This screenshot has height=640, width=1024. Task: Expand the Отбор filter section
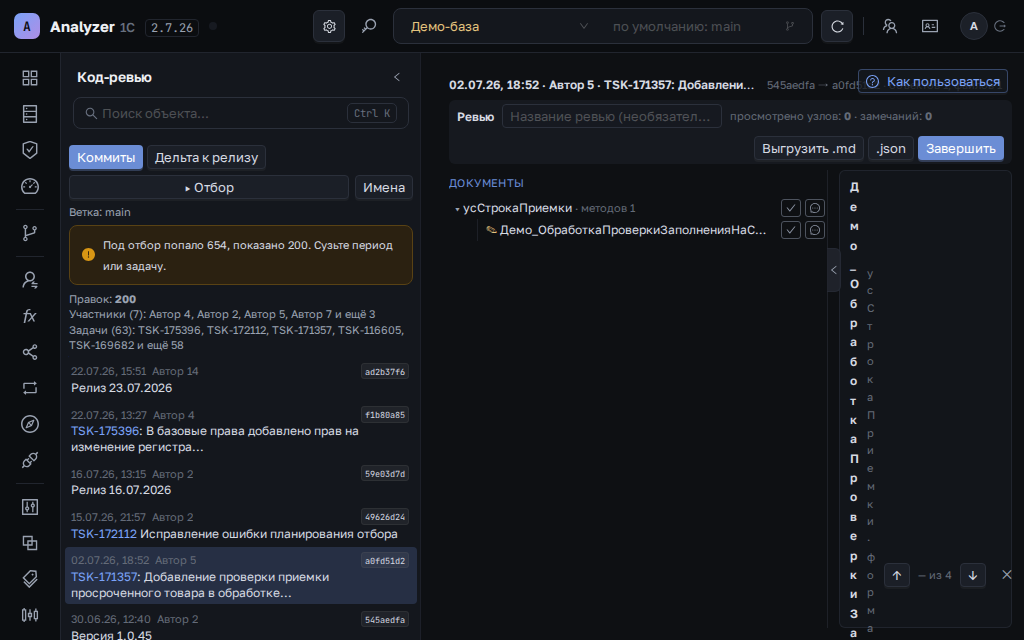point(209,187)
